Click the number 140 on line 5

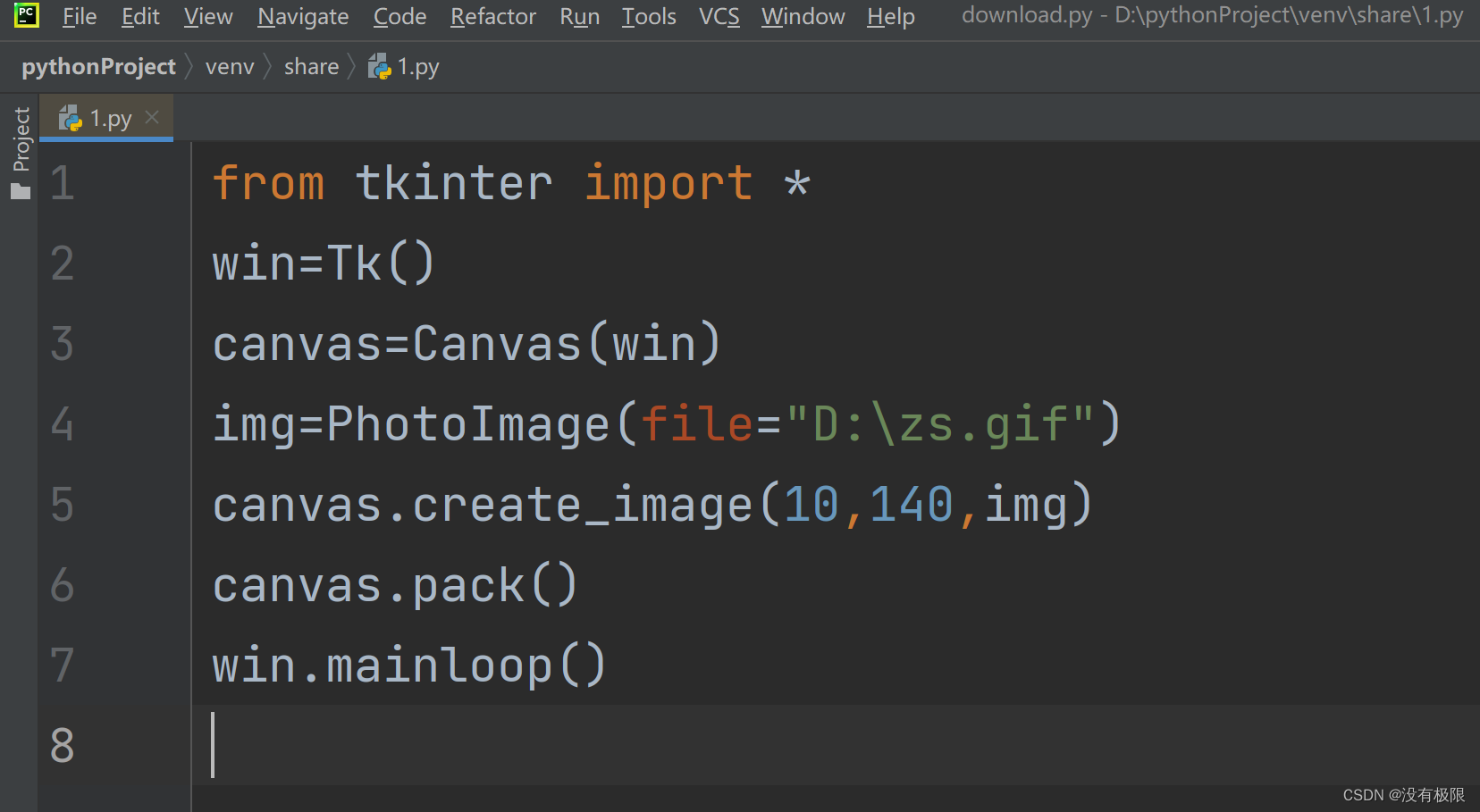[x=912, y=505]
